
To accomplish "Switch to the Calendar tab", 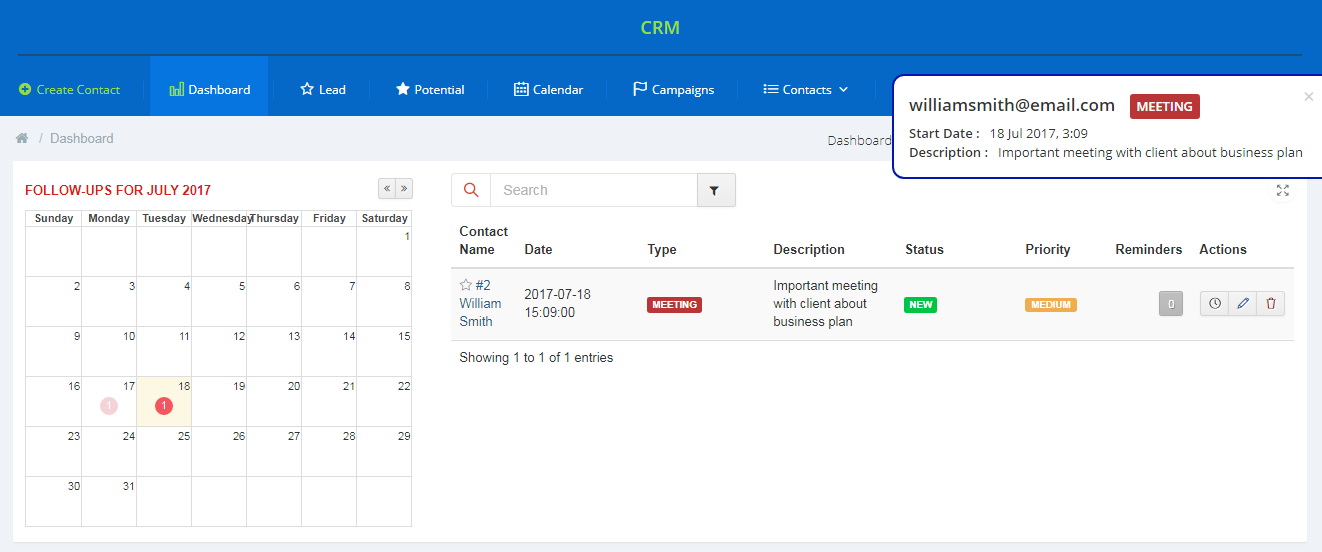I will [x=548, y=89].
